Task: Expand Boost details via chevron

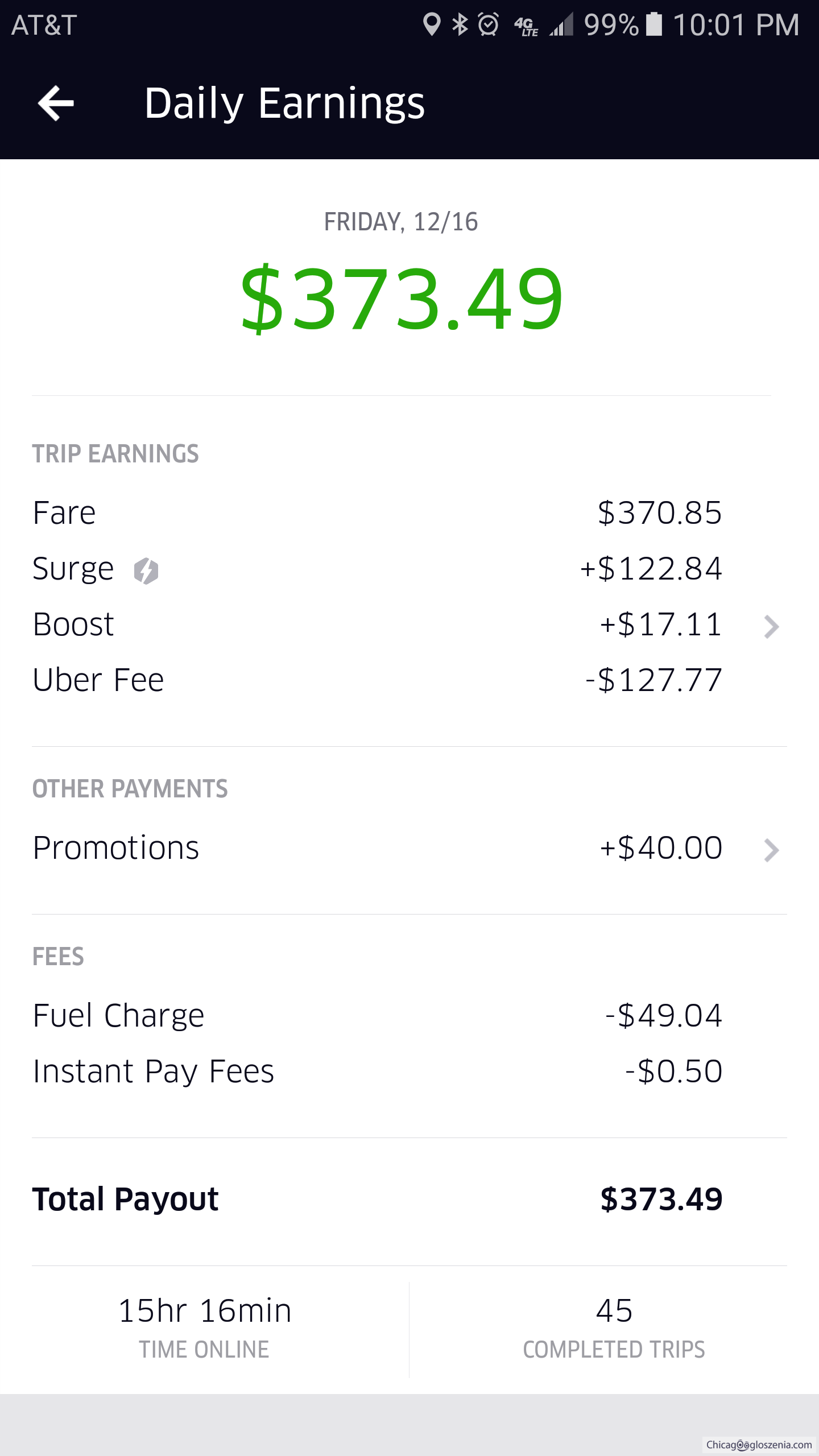Action: pos(771,626)
